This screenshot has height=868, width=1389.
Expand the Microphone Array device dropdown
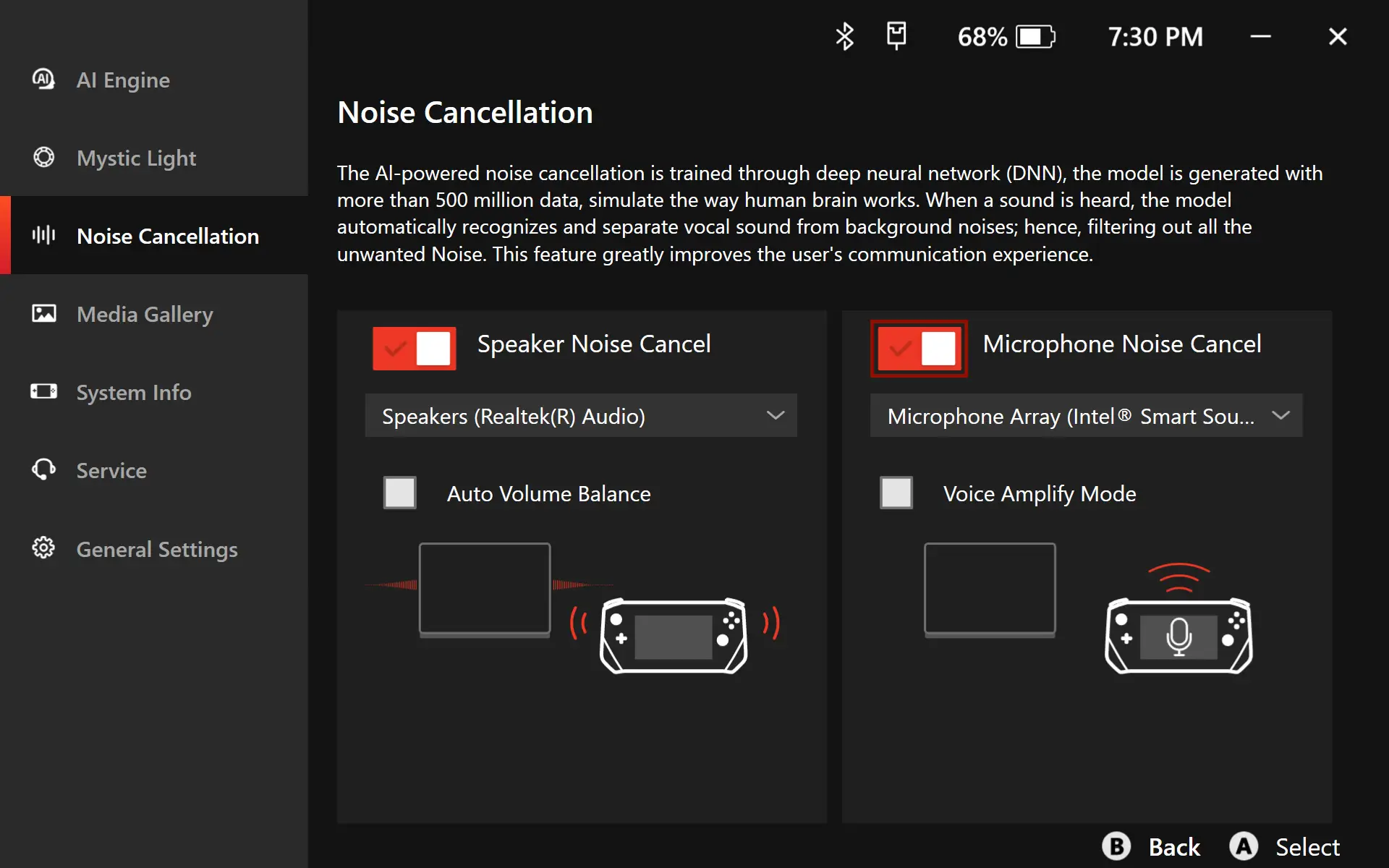tap(1086, 415)
